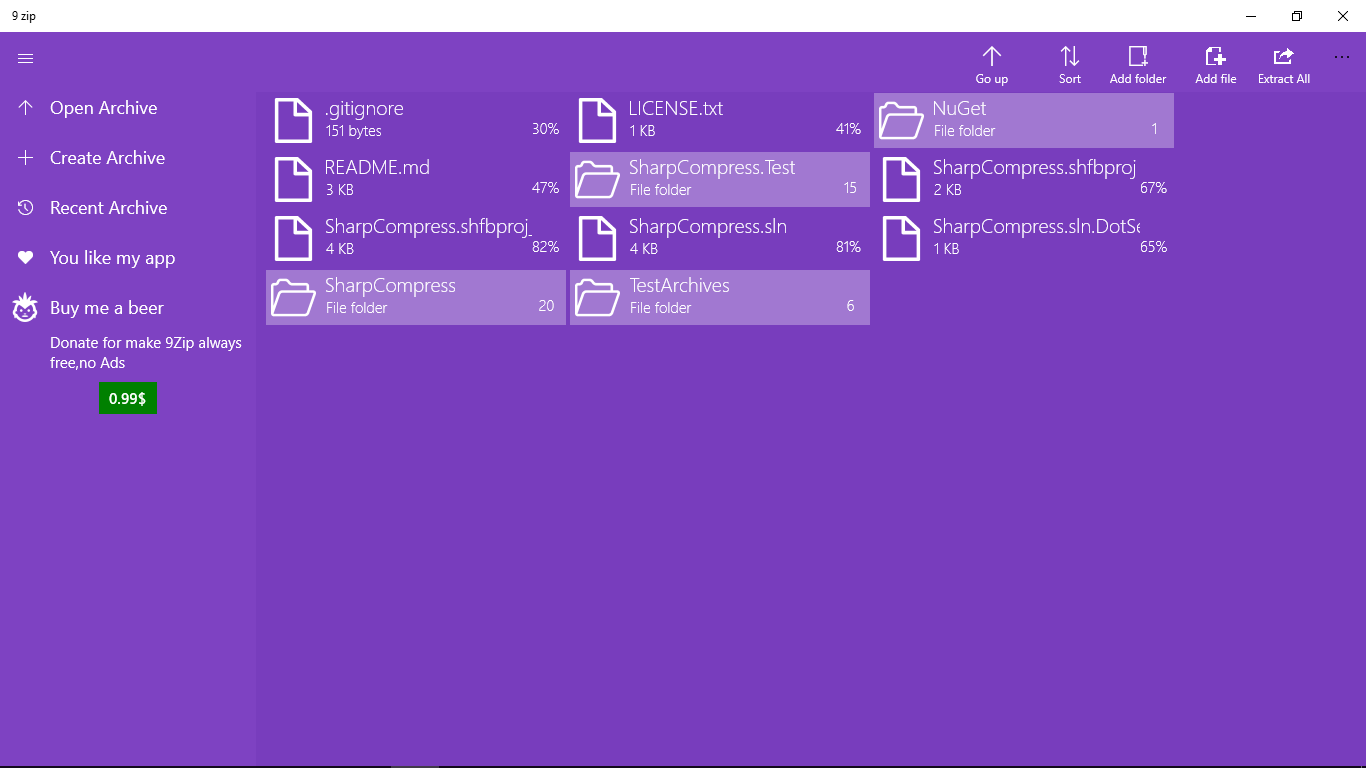
Task: Open Recent Archive from the sidebar
Action: tap(108, 207)
